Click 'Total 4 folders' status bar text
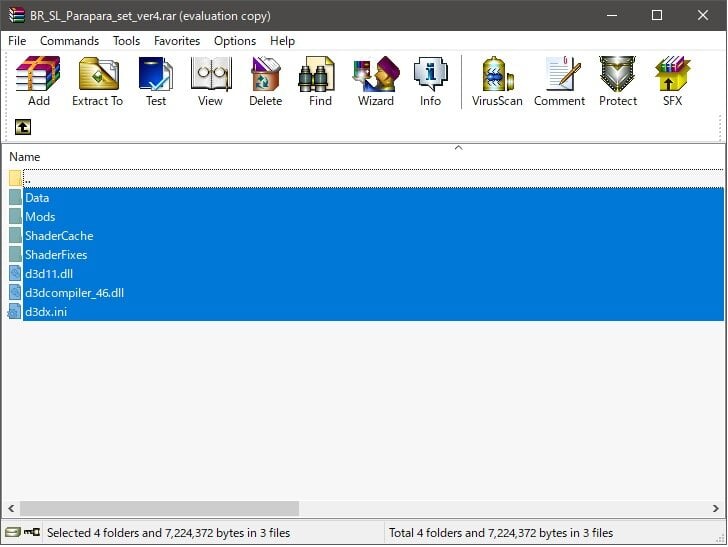The width and height of the screenshot is (728, 547). pos(501,533)
